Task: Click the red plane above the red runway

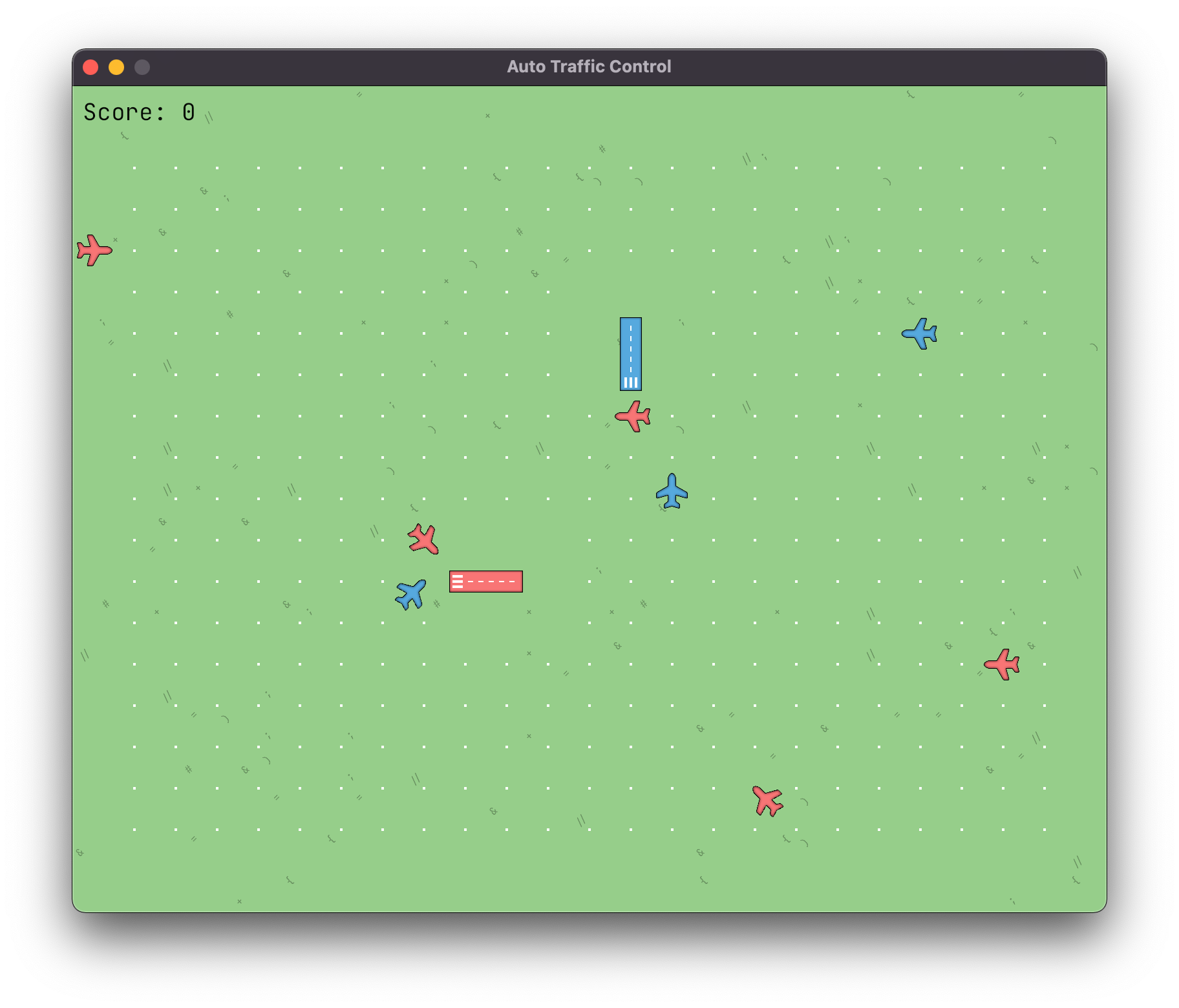Action: (423, 539)
